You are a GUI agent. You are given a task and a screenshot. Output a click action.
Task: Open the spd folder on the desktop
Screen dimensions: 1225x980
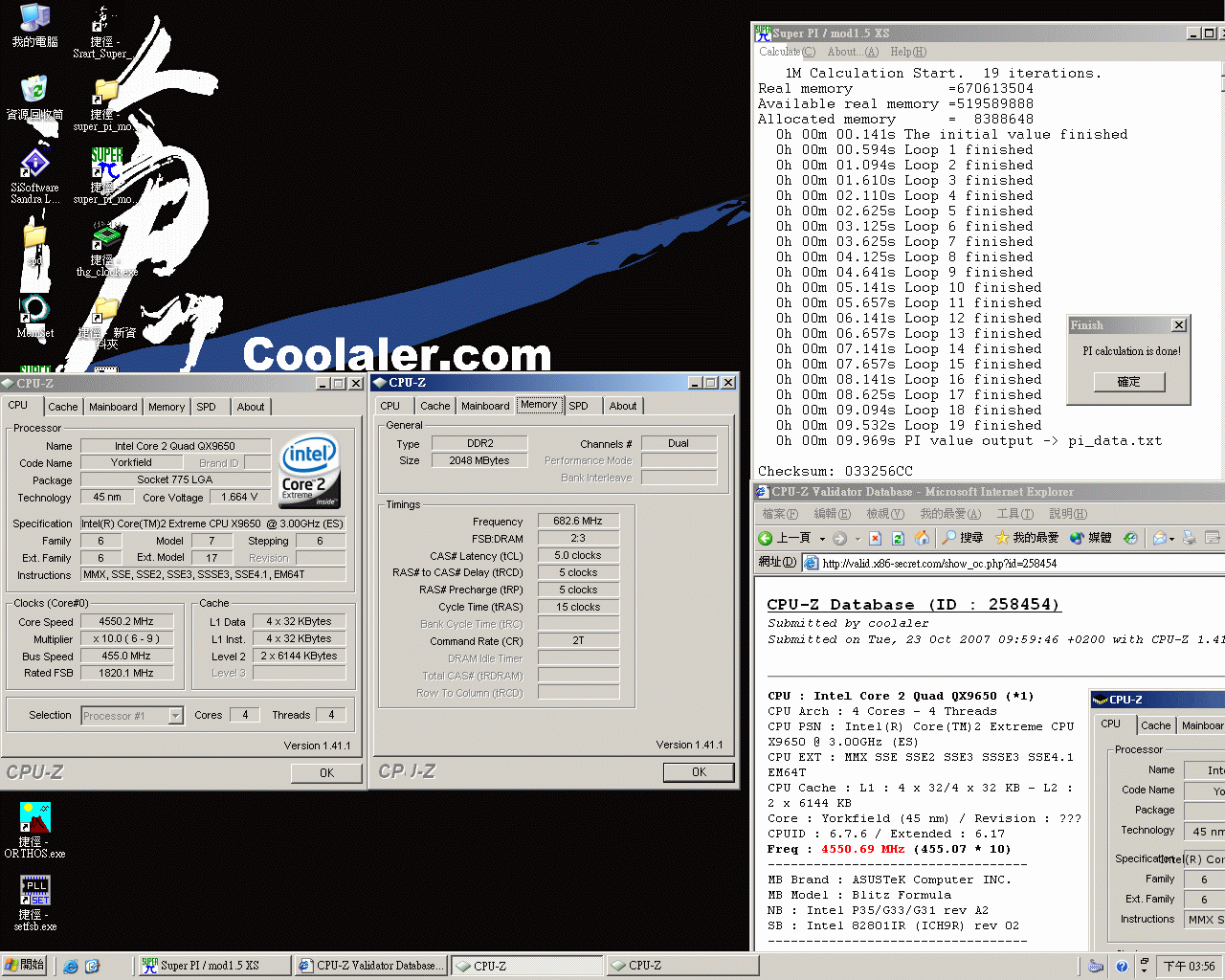pos(34,243)
